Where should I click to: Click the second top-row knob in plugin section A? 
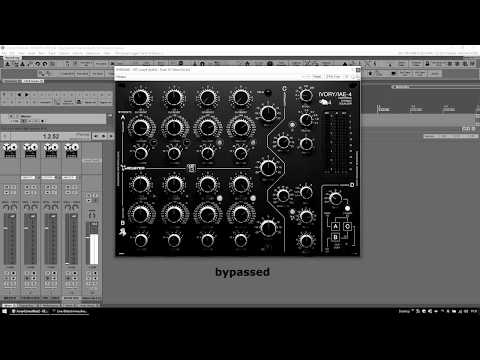click(x=174, y=97)
